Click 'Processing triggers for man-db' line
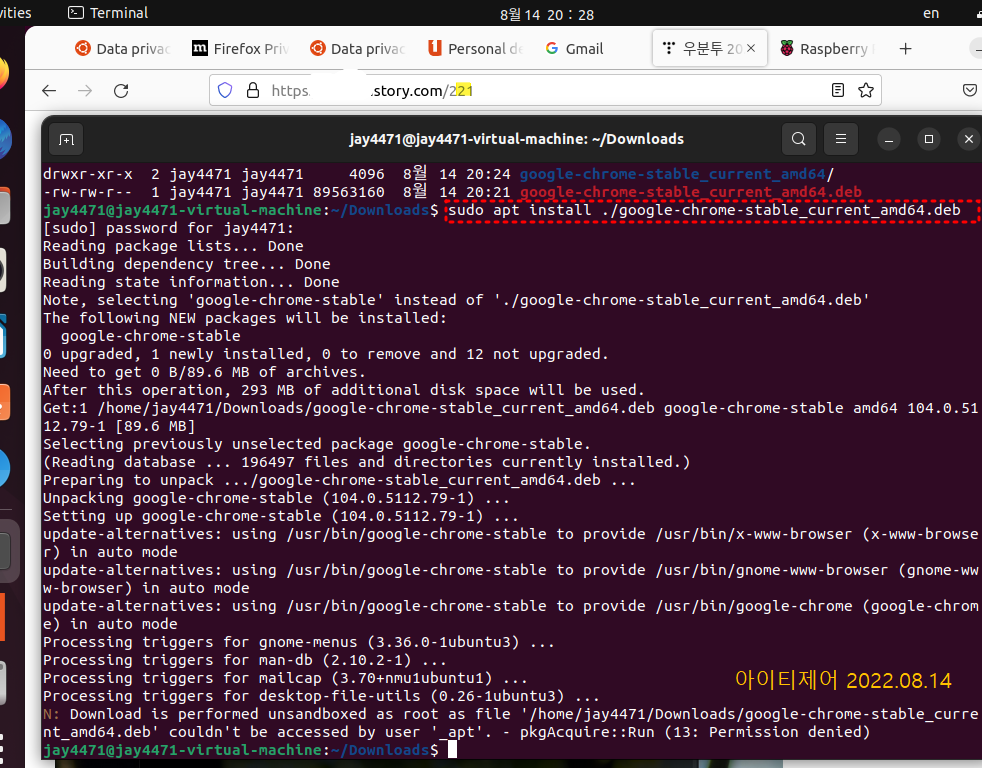Image resolution: width=982 pixels, height=768 pixels. (245, 660)
